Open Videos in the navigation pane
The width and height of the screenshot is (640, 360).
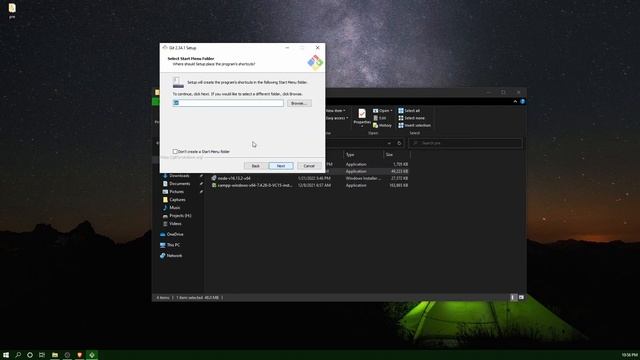pyautogui.click(x=175, y=224)
